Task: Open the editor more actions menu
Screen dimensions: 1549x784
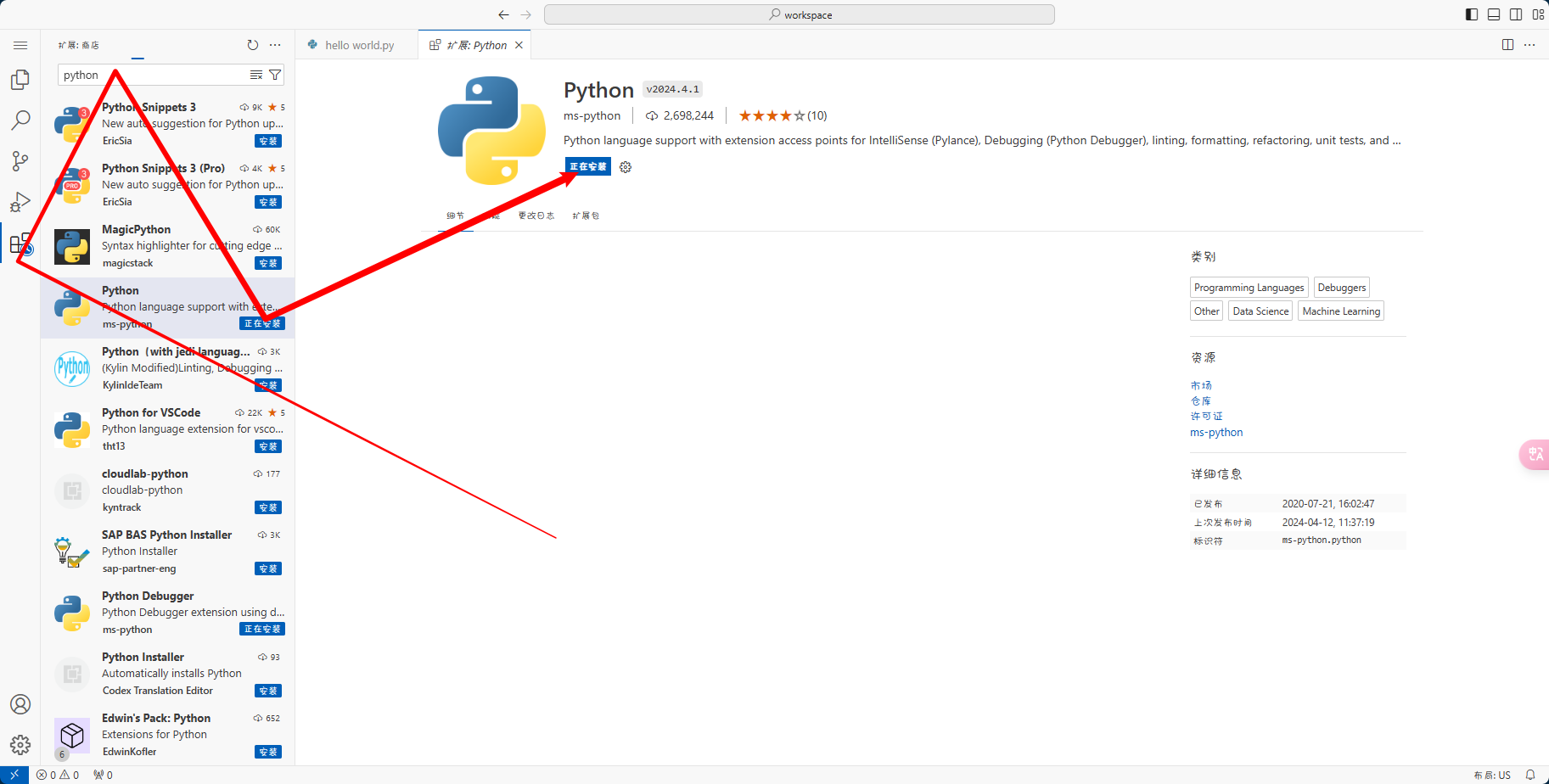Action: [1529, 45]
